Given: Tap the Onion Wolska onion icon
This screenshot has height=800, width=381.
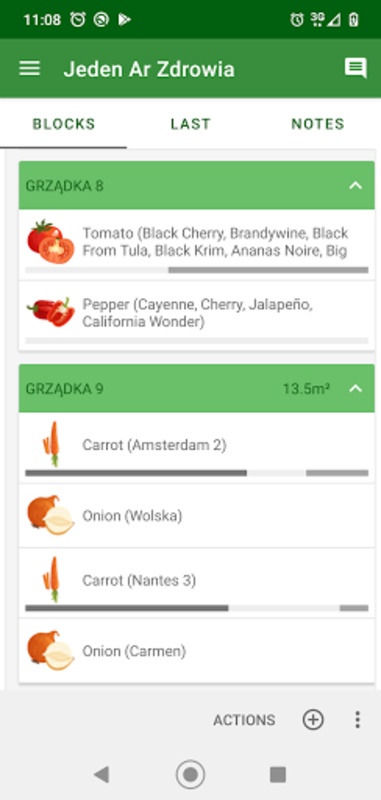Looking at the screenshot, I should point(50,515).
